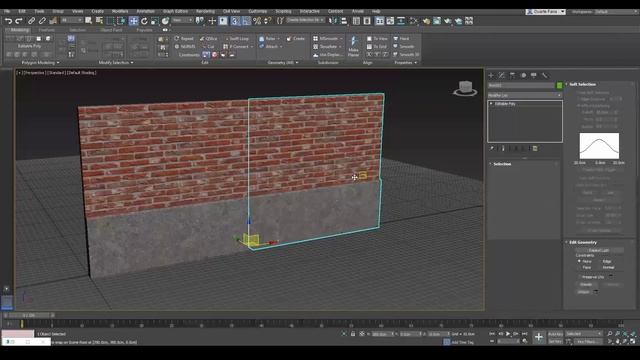Toggle the 3D Snaps button
Image resolution: width=640 pixels, height=360 pixels.
tap(235, 21)
